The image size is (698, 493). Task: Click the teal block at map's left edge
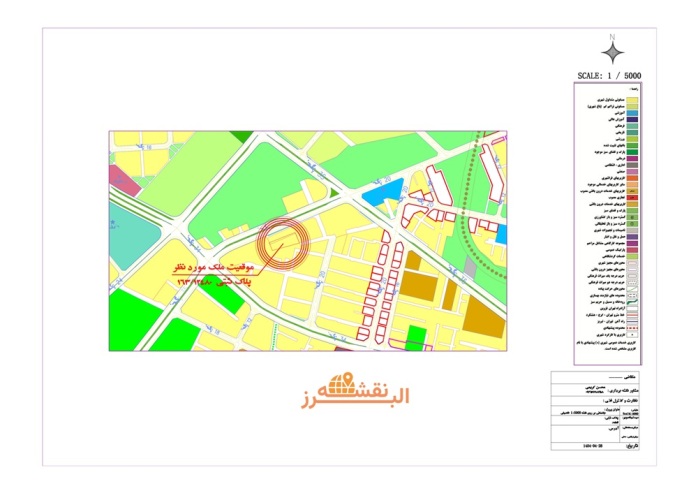pyautogui.click(x=131, y=241)
